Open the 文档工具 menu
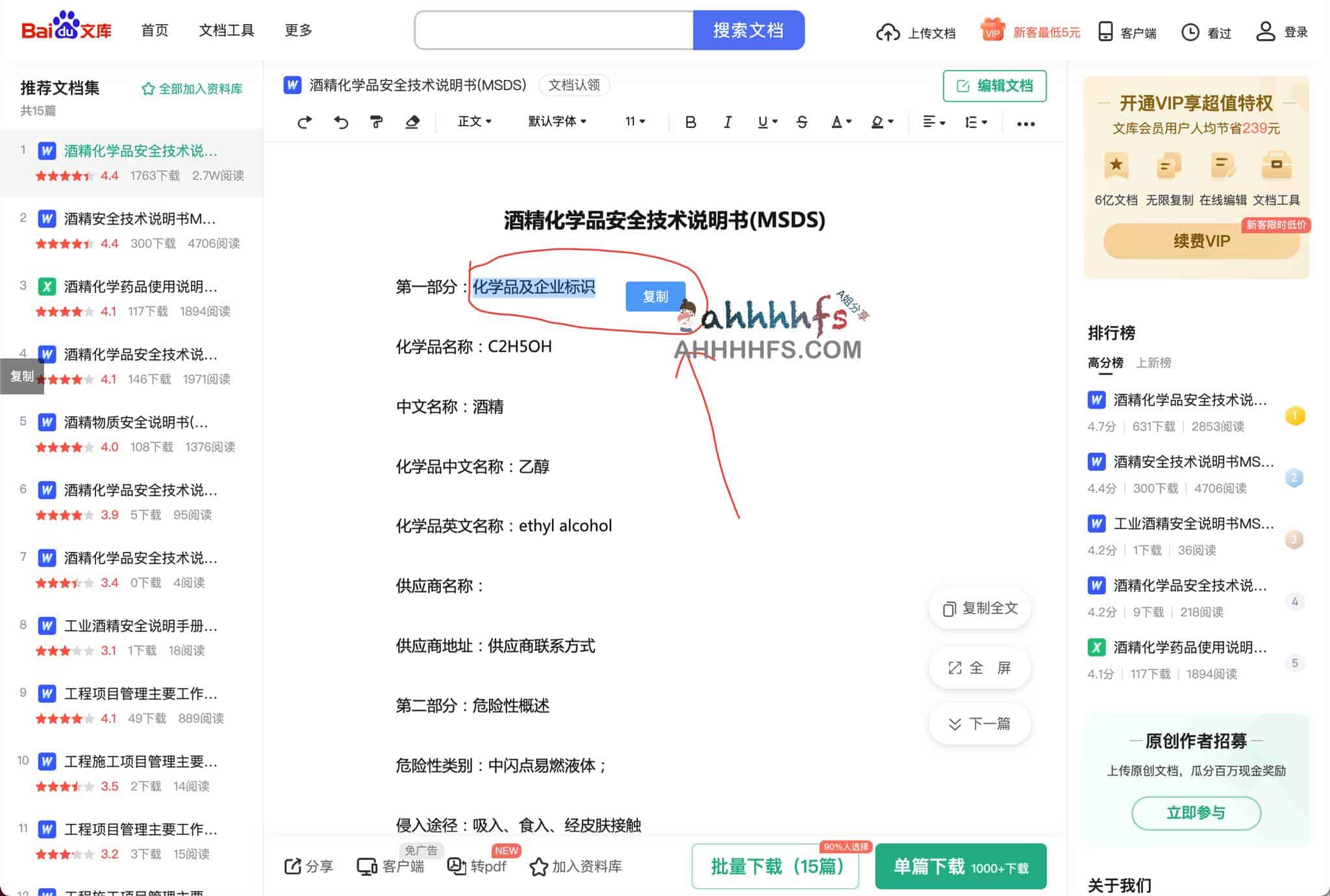1330x896 pixels. coord(226,31)
